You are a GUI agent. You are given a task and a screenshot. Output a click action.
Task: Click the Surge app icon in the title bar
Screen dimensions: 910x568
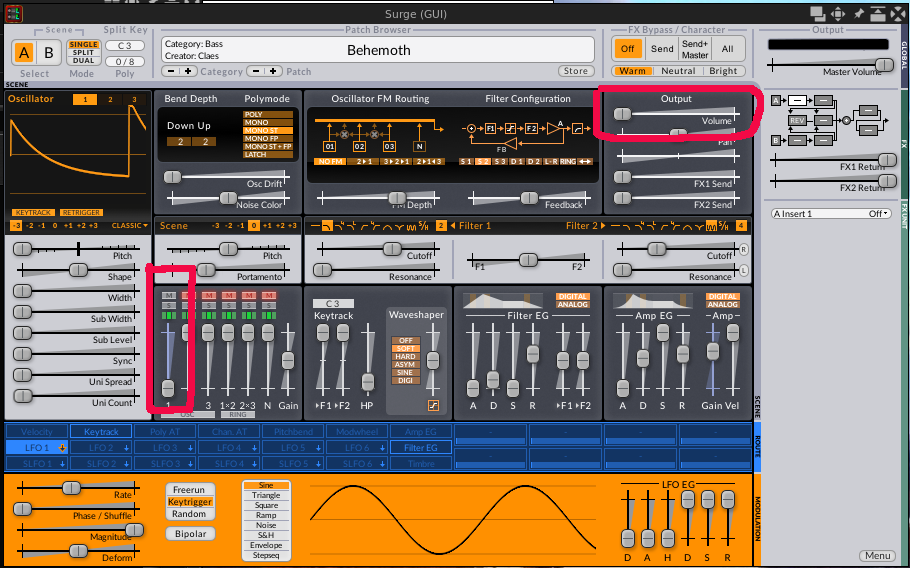(x=13, y=13)
